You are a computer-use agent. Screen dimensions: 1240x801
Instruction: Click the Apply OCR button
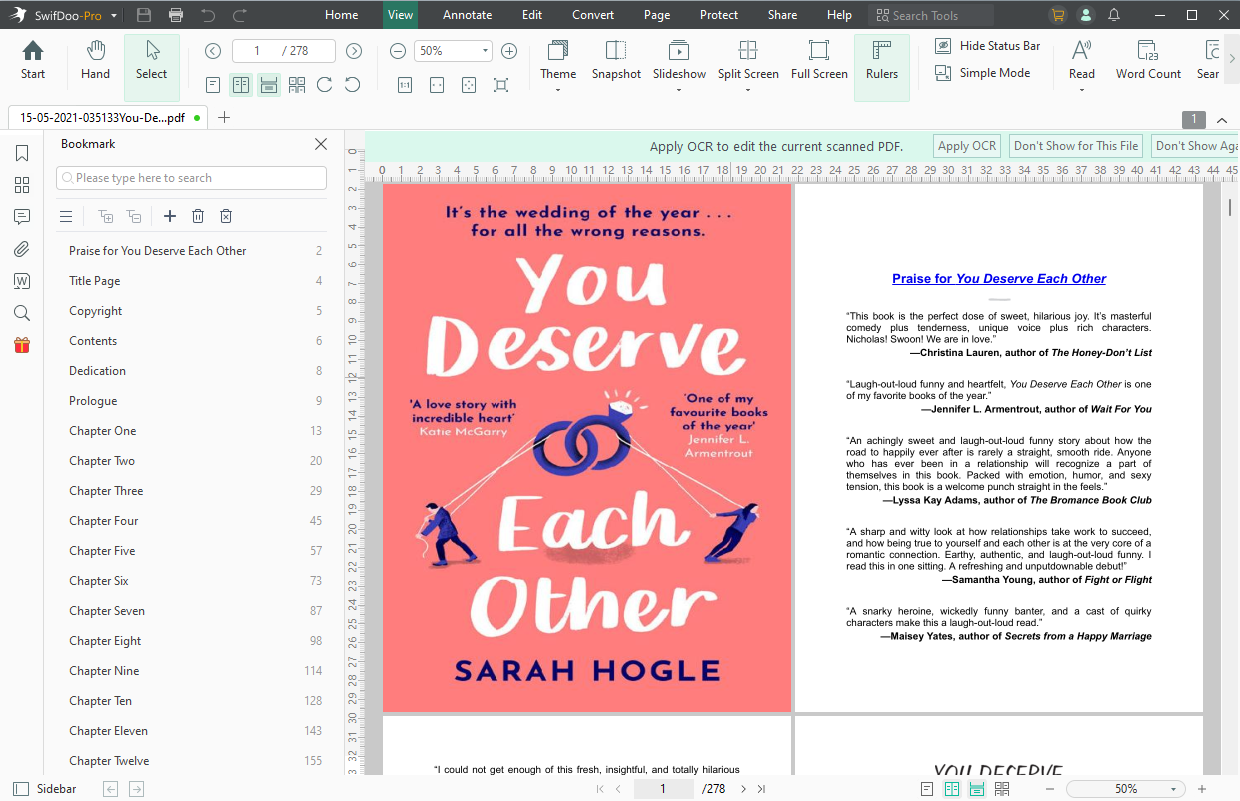coord(967,146)
